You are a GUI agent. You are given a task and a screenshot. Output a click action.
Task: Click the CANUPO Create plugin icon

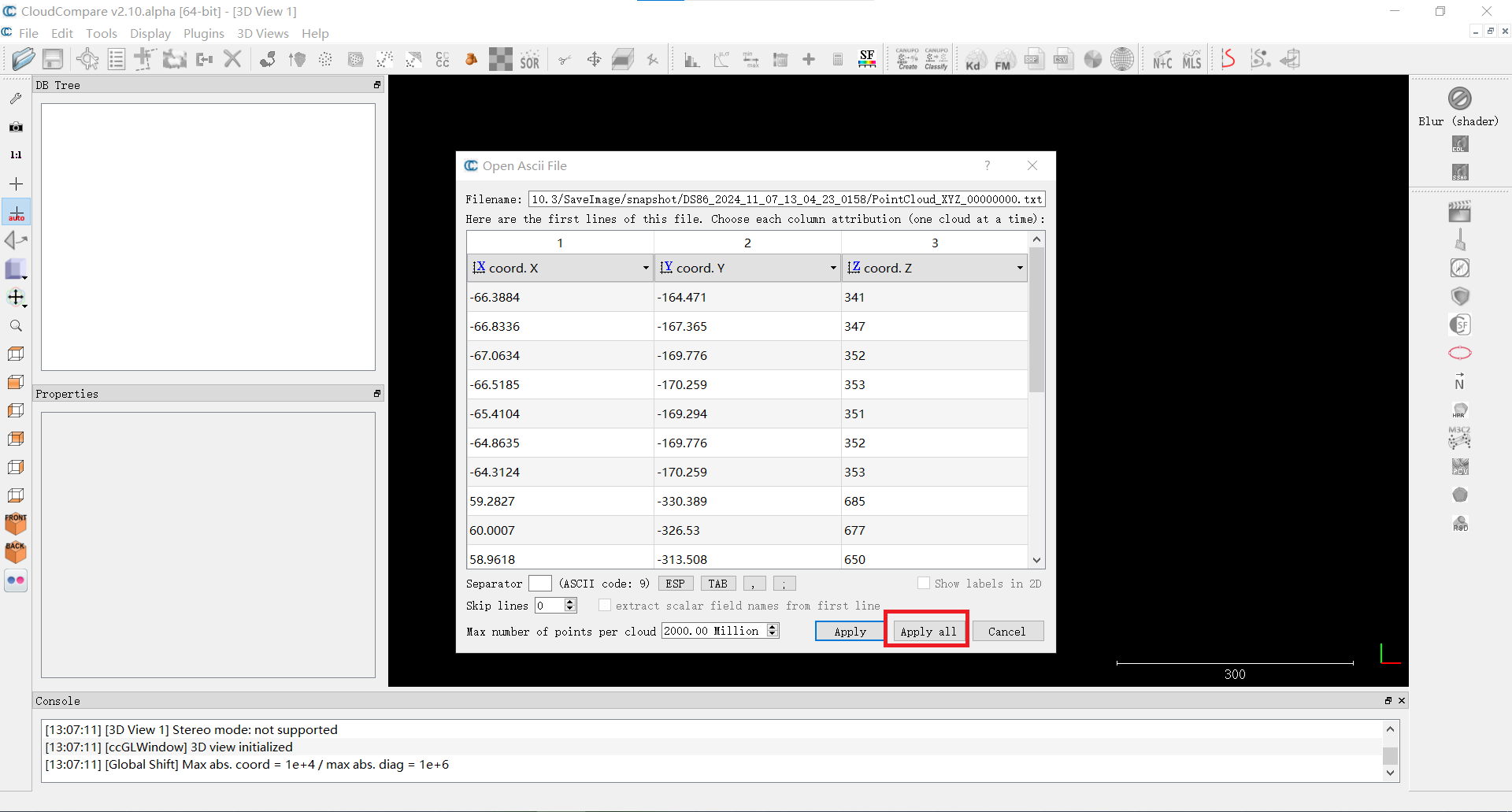(907, 59)
